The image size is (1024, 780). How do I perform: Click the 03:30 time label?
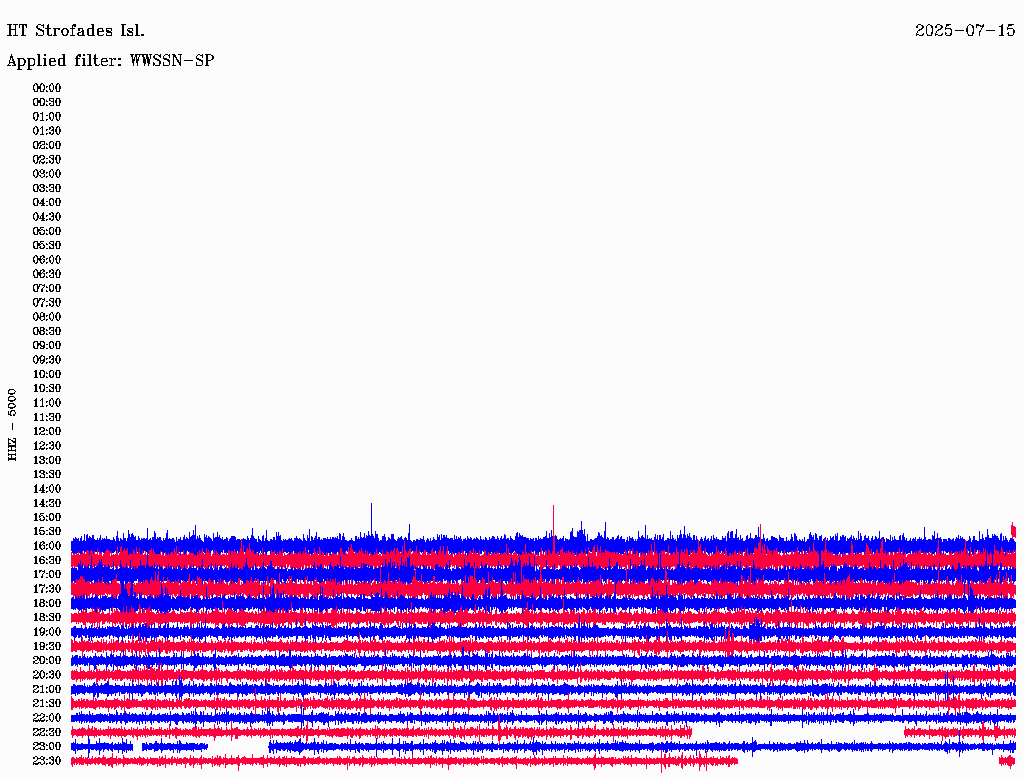coord(47,188)
